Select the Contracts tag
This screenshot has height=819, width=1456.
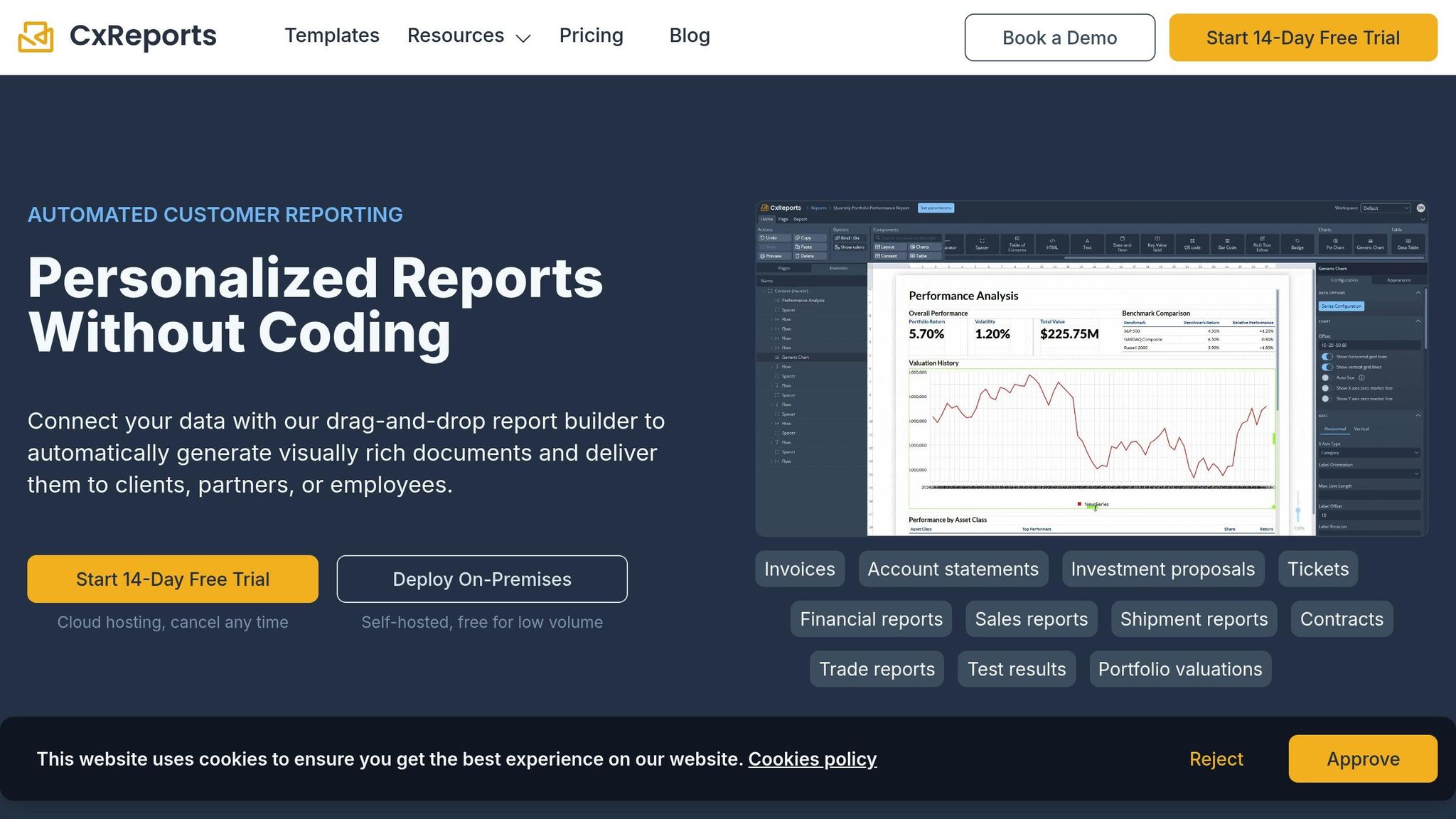pos(1342,619)
